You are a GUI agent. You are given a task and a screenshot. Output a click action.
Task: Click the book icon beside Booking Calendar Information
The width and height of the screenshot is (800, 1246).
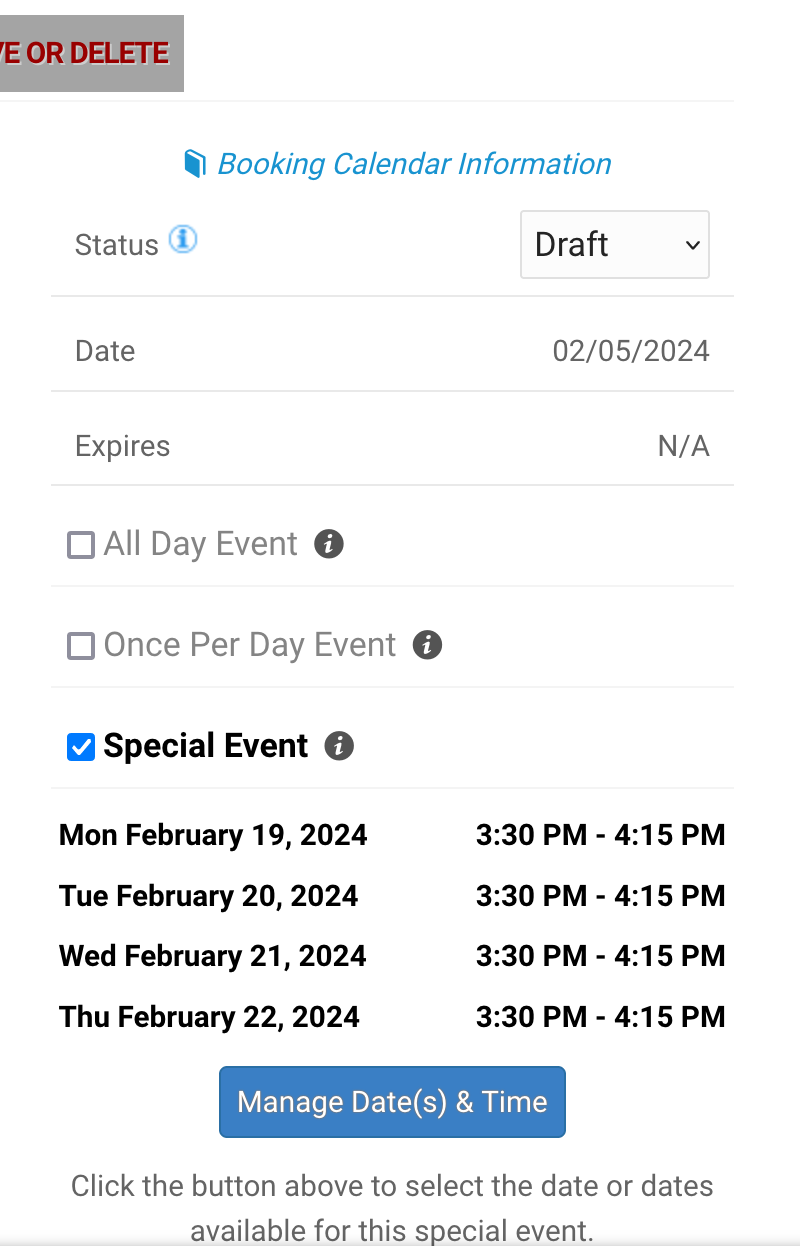(x=195, y=164)
